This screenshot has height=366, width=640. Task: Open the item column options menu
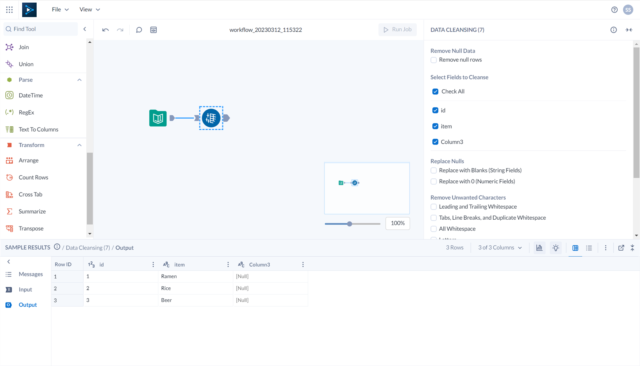pyautogui.click(x=228, y=264)
